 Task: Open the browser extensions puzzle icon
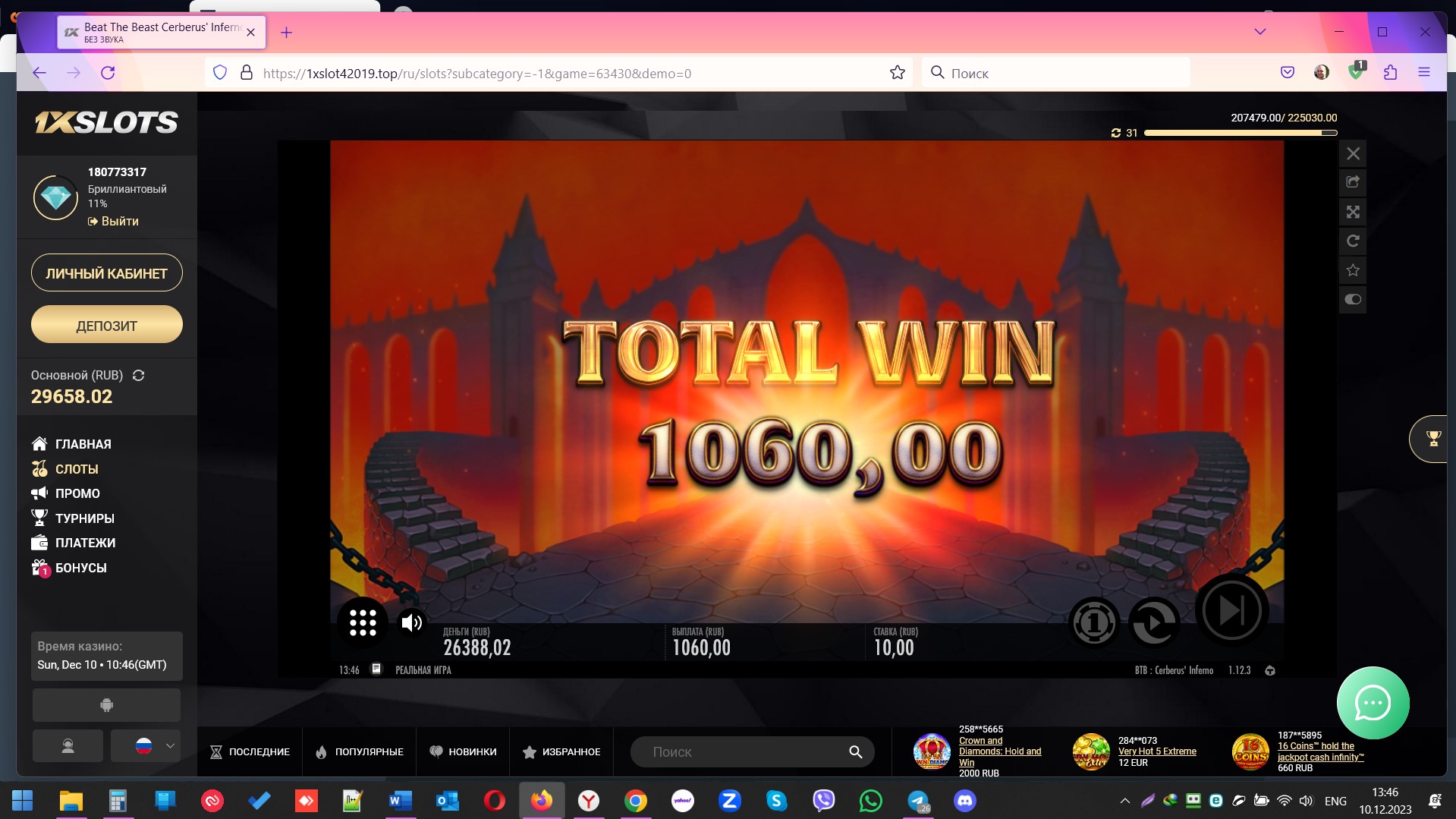click(x=1390, y=73)
